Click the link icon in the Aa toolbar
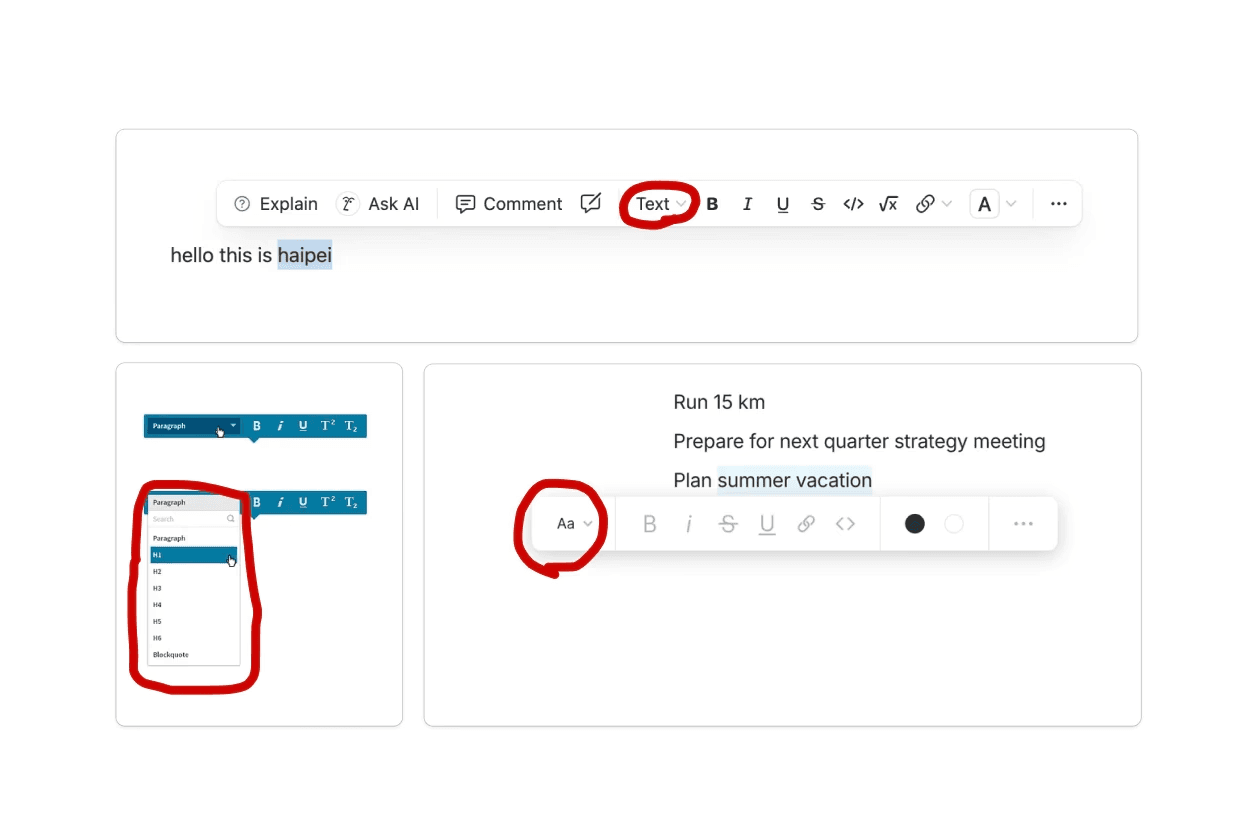The image size is (1254, 822). [x=806, y=524]
